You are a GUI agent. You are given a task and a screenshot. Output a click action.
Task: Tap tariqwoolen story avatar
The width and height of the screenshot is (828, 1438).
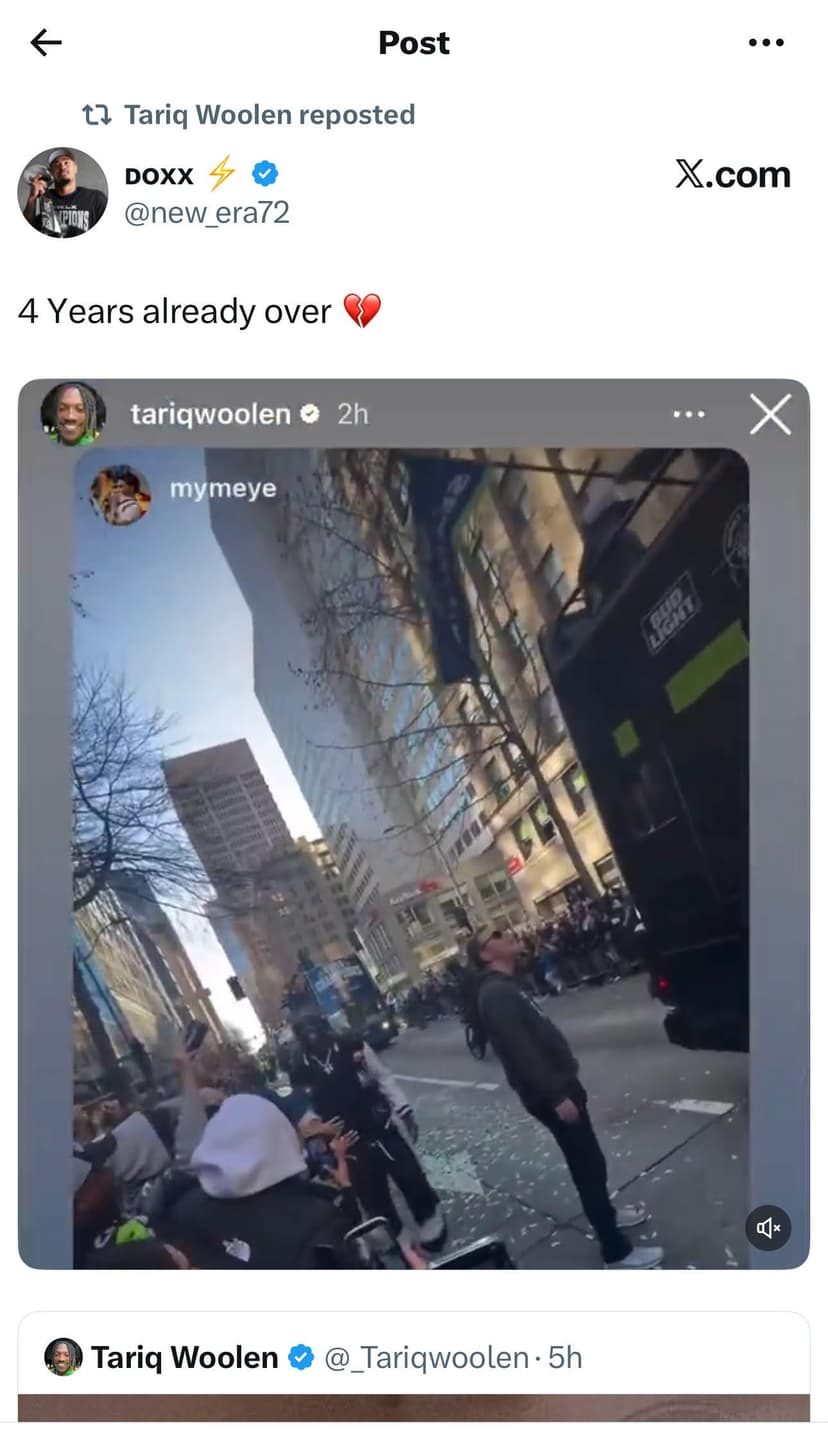tap(73, 413)
